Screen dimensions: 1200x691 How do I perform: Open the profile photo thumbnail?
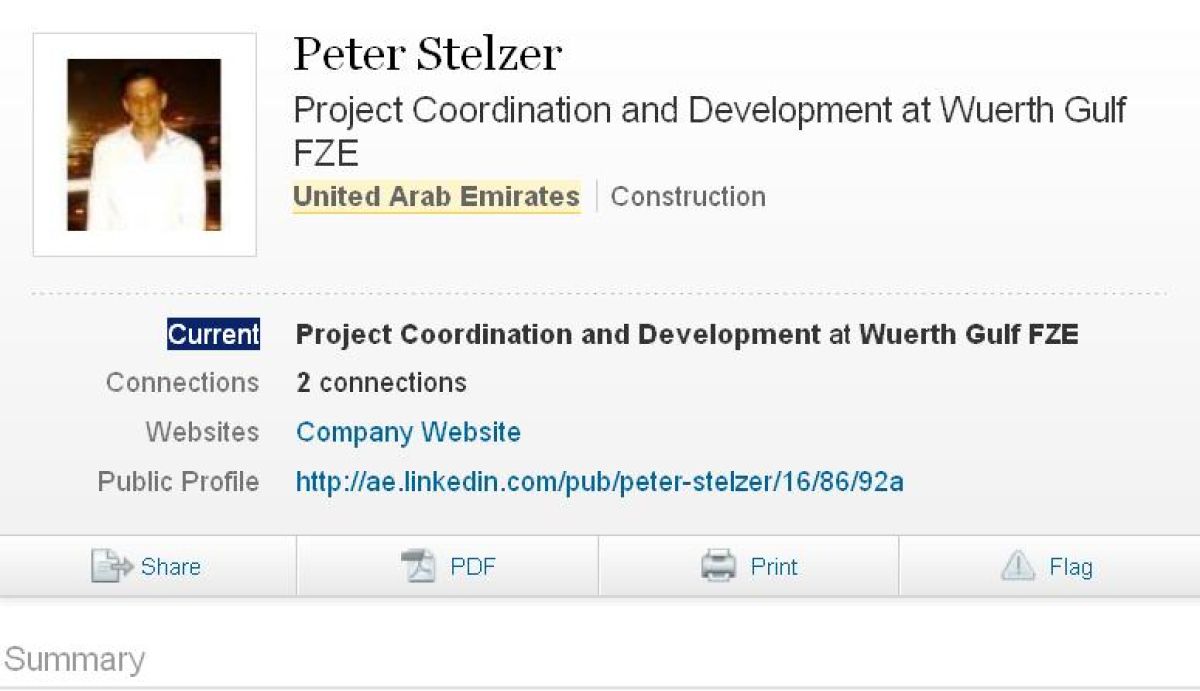tap(144, 145)
